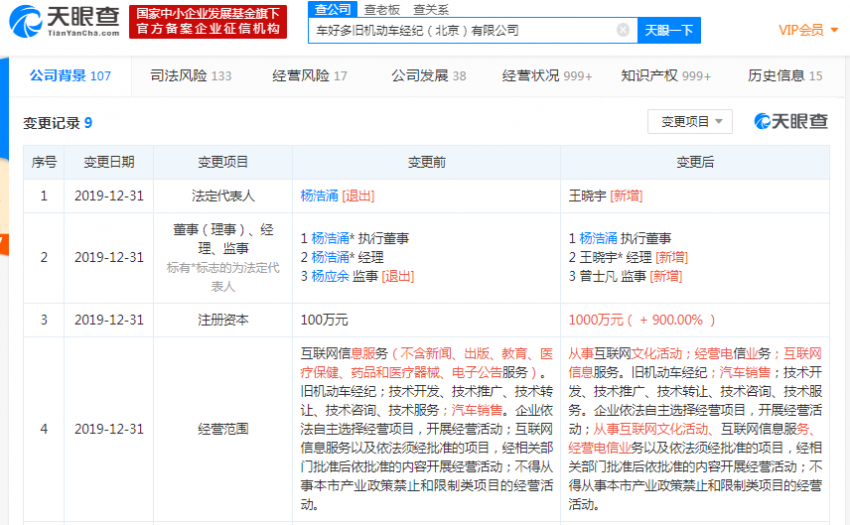Go to the 知识产权 tab
The image size is (850, 525).
pyautogui.click(x=665, y=76)
